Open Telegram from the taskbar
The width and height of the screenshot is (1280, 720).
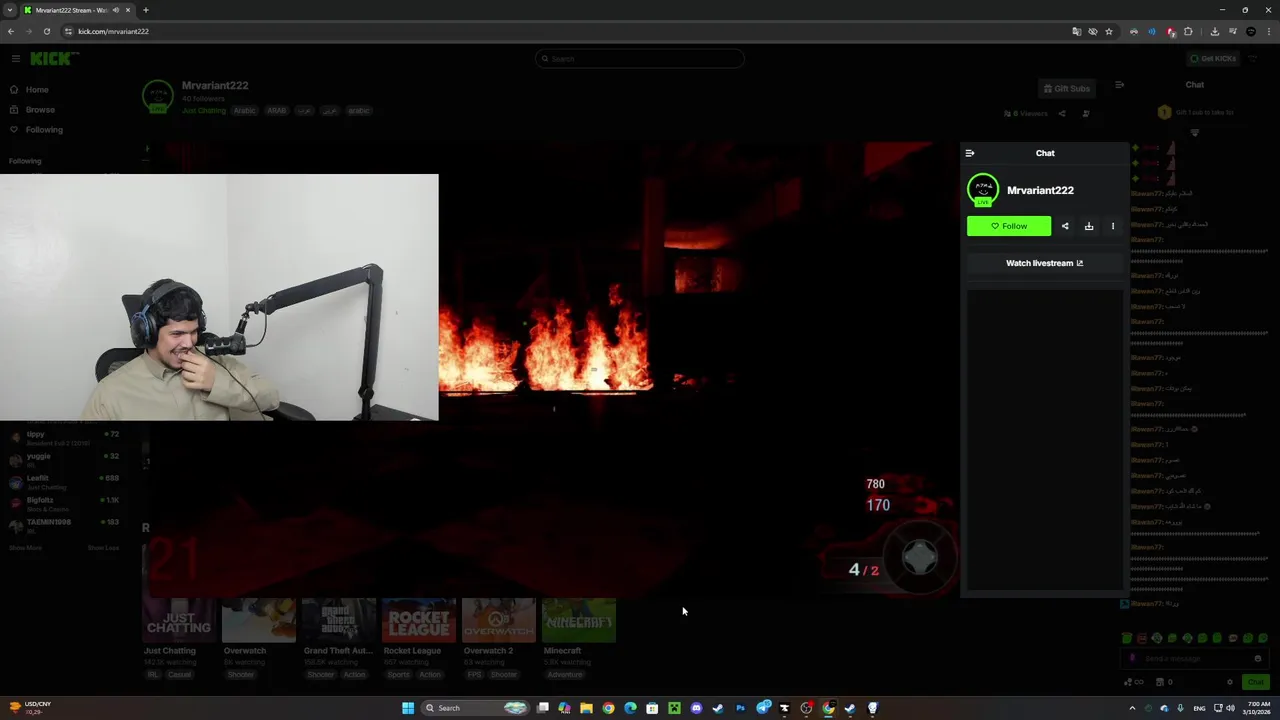[x=763, y=707]
